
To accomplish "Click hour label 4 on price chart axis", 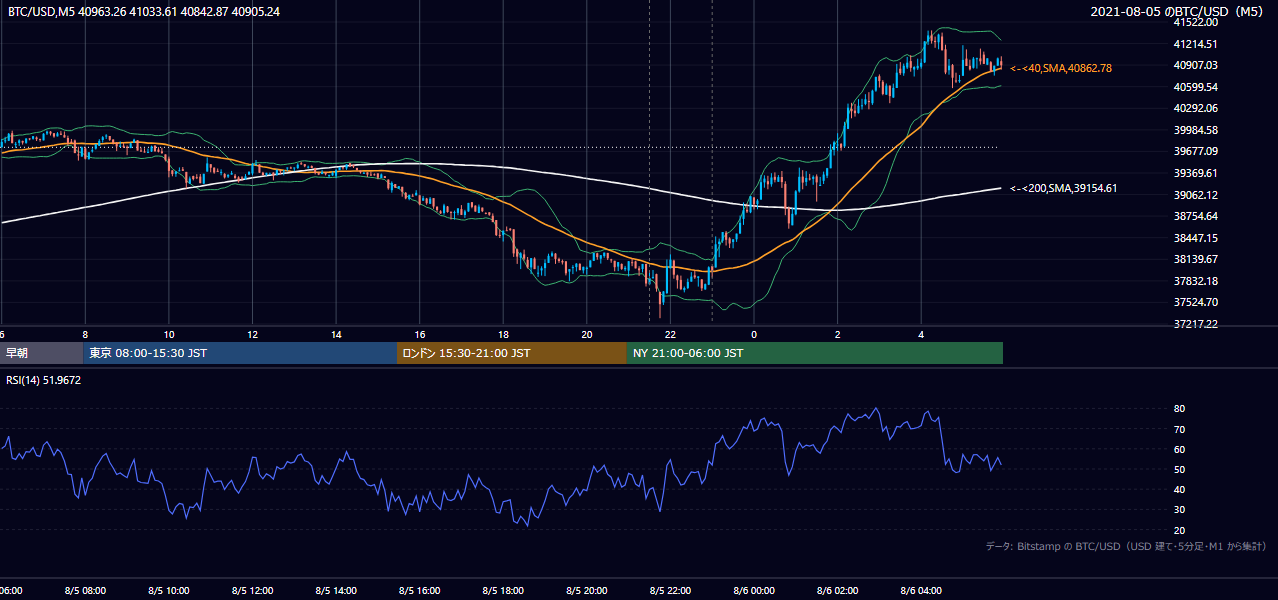I will (921, 335).
